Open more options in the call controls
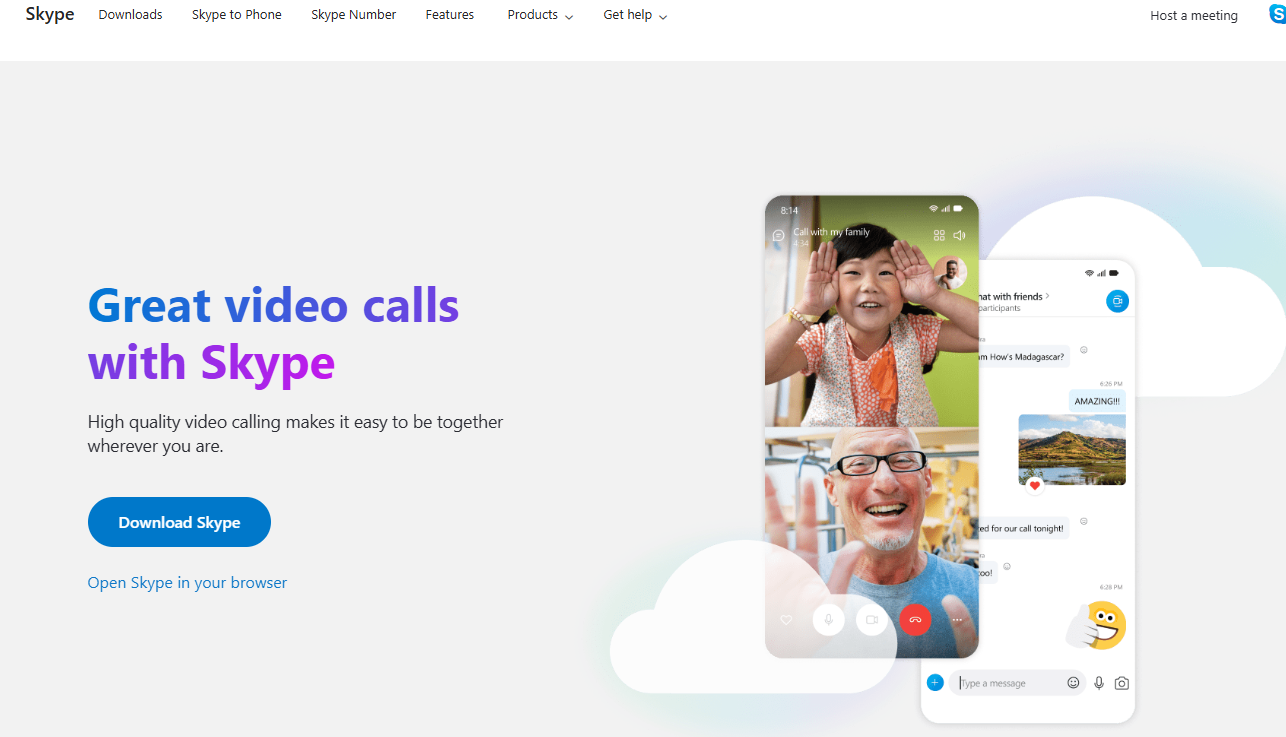The image size is (1286, 737). tap(957, 620)
